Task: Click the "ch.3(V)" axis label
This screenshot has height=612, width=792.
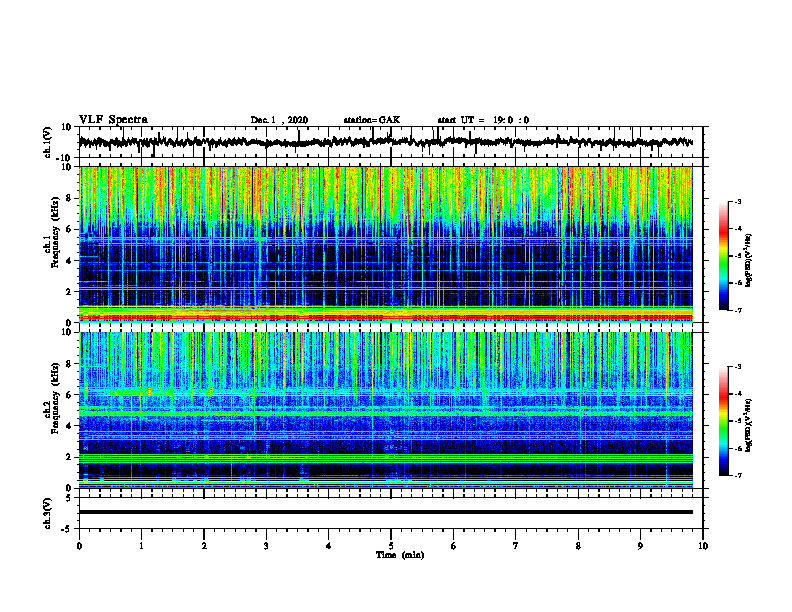Action: click(48, 513)
